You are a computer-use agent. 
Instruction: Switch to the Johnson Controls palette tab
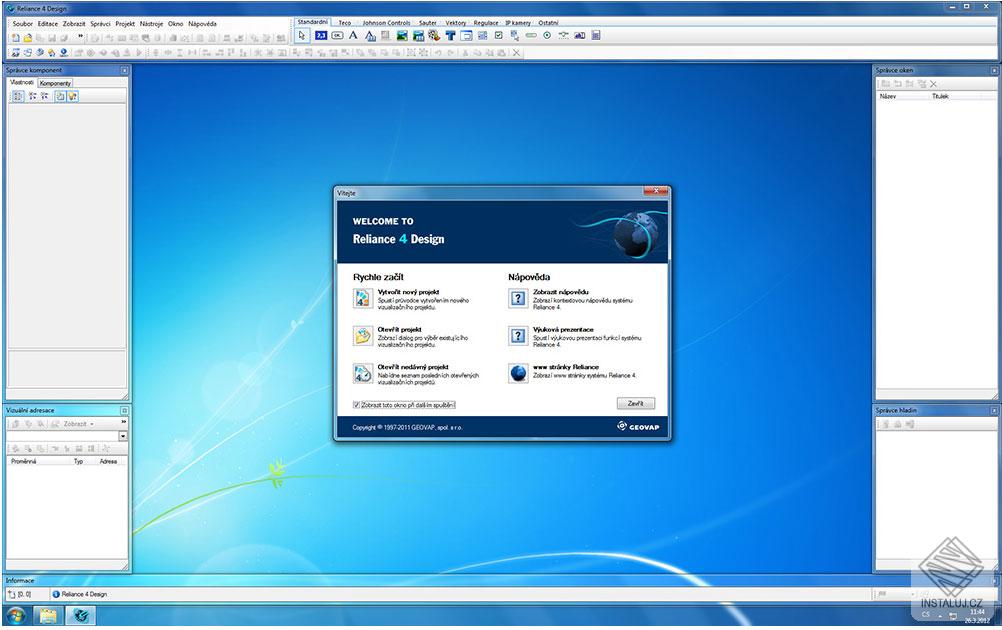pyautogui.click(x=387, y=22)
